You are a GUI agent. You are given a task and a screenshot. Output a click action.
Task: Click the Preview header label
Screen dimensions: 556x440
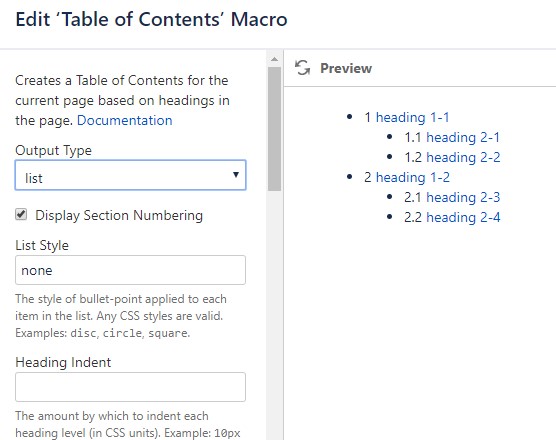[346, 68]
